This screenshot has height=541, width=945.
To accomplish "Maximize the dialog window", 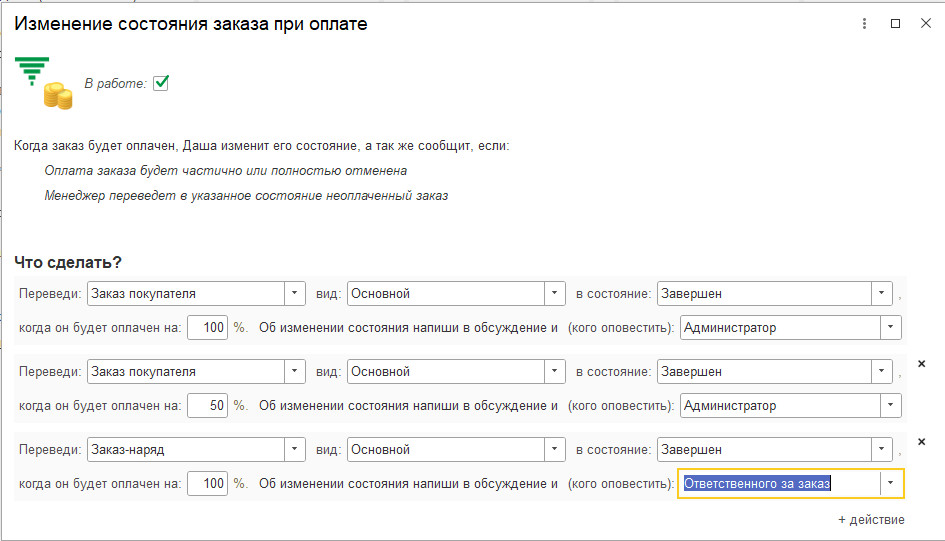I will 896,23.
